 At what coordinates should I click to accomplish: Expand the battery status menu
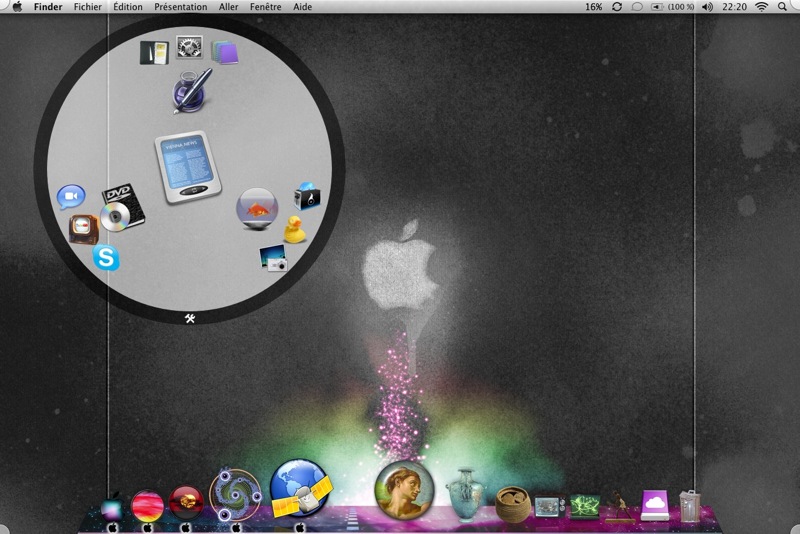[672, 7]
